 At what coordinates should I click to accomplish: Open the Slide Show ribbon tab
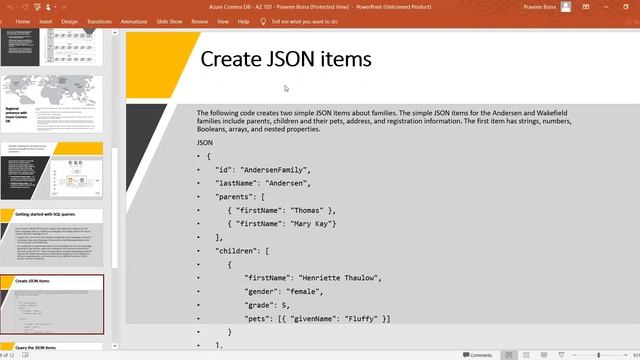pyautogui.click(x=169, y=22)
